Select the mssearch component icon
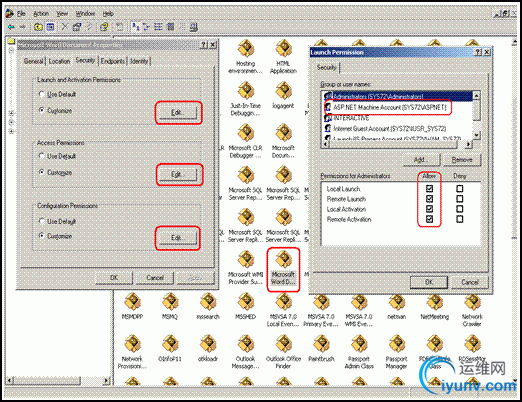Screen dimensions: 522x402 (208, 302)
